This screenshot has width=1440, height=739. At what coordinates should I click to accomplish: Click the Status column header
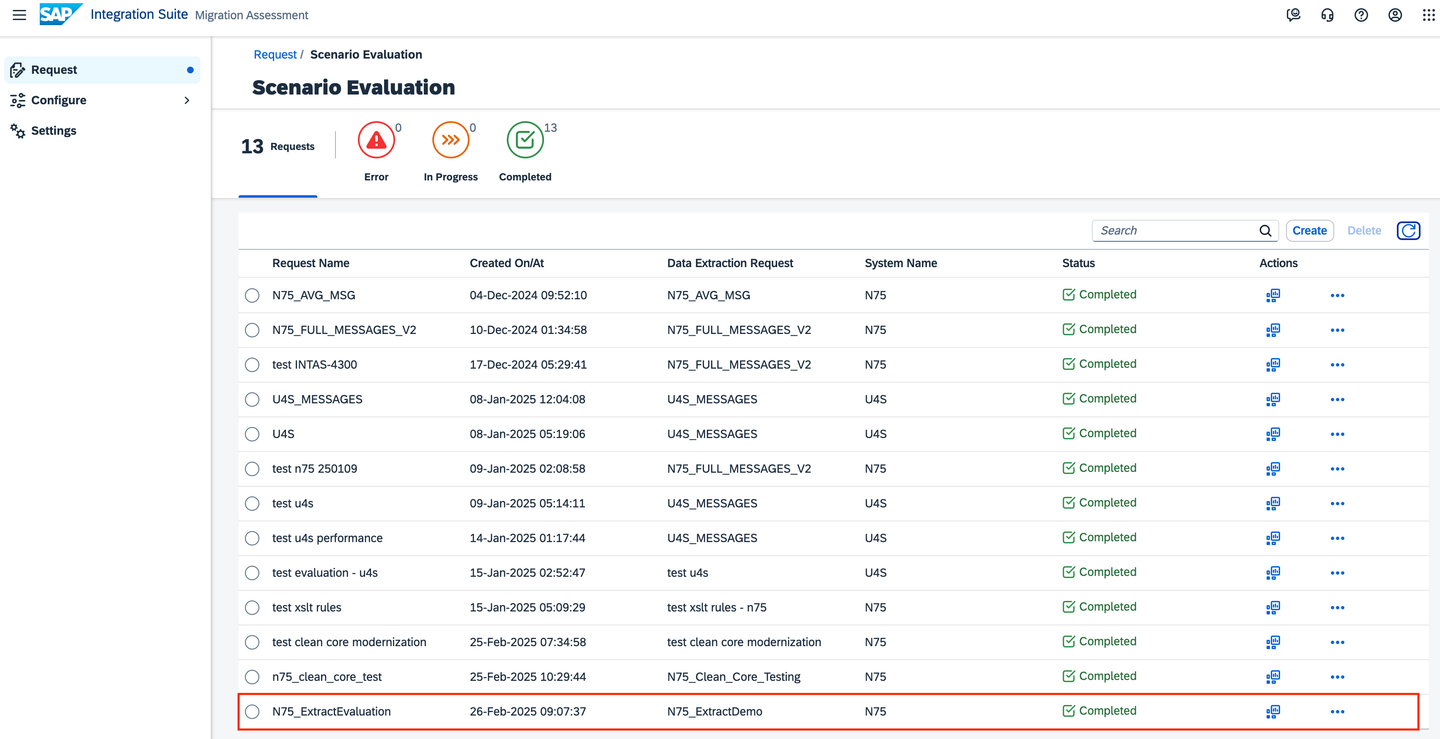pyautogui.click(x=1078, y=264)
